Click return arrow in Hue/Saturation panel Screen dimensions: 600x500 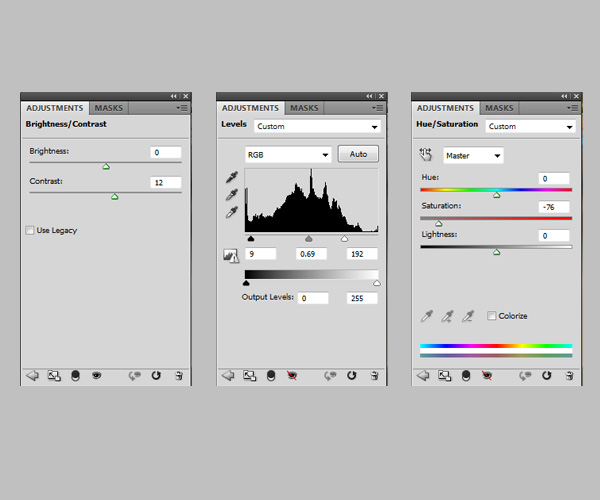(423, 376)
